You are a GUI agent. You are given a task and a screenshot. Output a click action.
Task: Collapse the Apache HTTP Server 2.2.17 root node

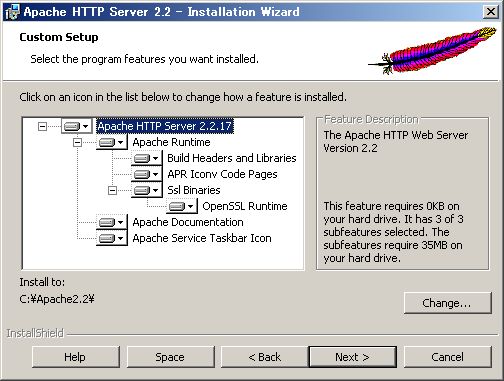coord(42,126)
